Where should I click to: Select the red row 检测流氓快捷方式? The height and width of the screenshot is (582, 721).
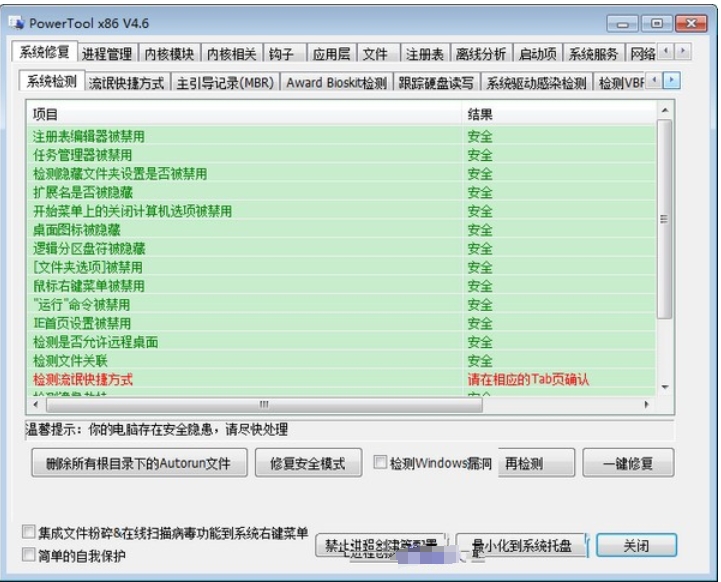coord(341,379)
